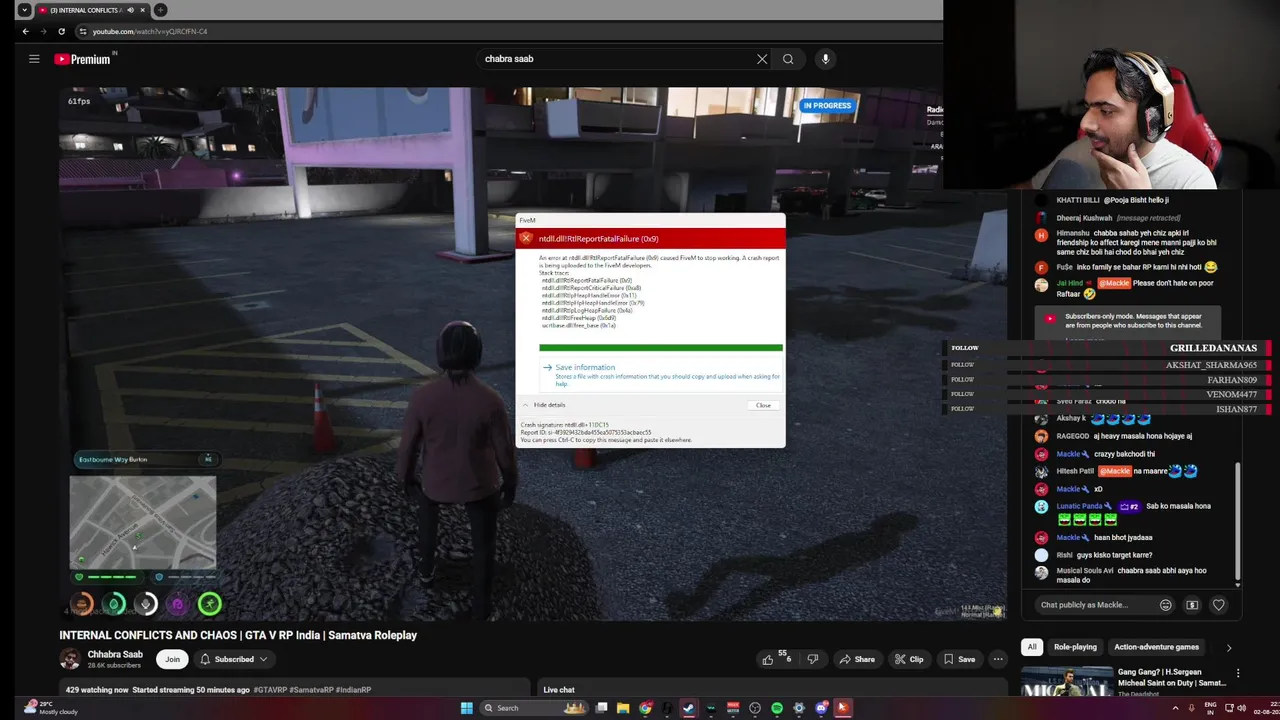Create a clip with Clip button
Screen dimensions: 1280x720
pos(909,659)
